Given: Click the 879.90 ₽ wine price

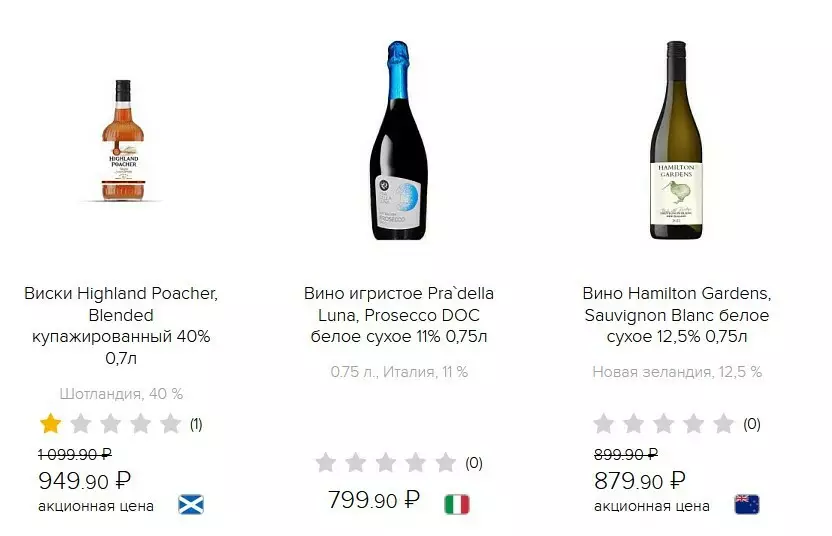Looking at the screenshot, I should click(640, 481).
